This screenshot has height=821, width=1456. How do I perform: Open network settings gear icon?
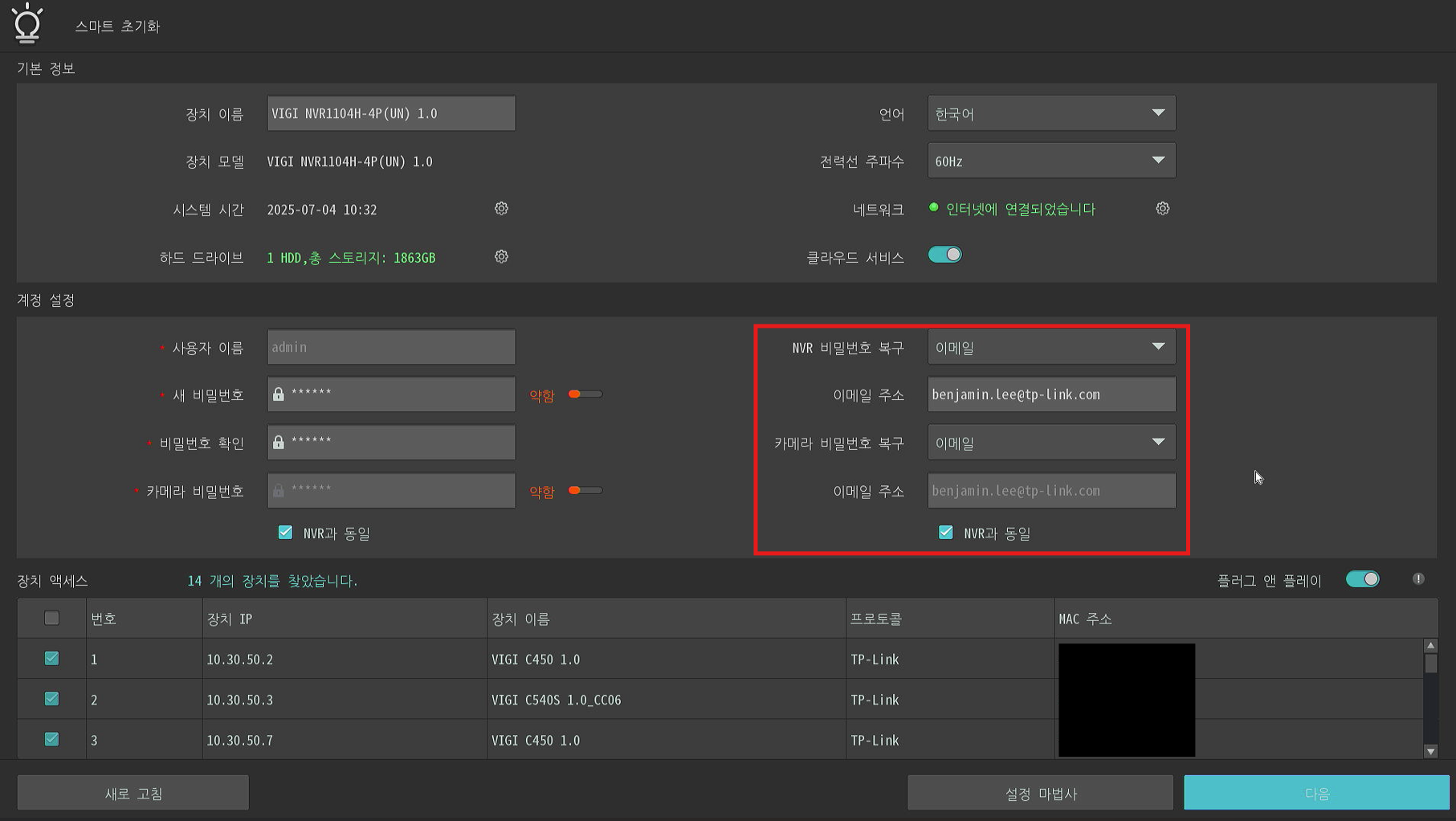click(1162, 209)
